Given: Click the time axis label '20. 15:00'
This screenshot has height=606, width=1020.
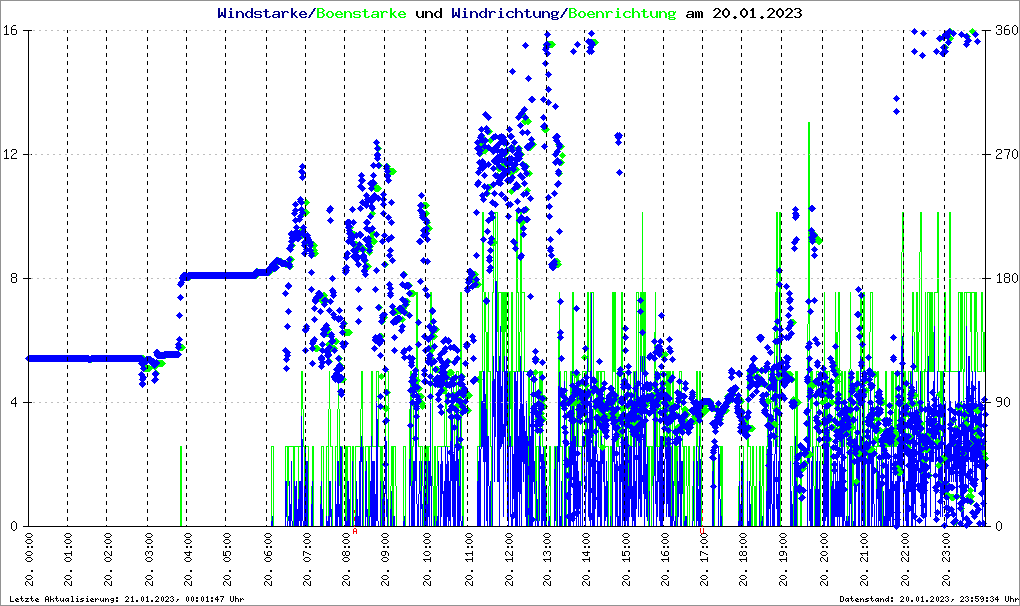Looking at the screenshot, I should [x=626, y=559].
